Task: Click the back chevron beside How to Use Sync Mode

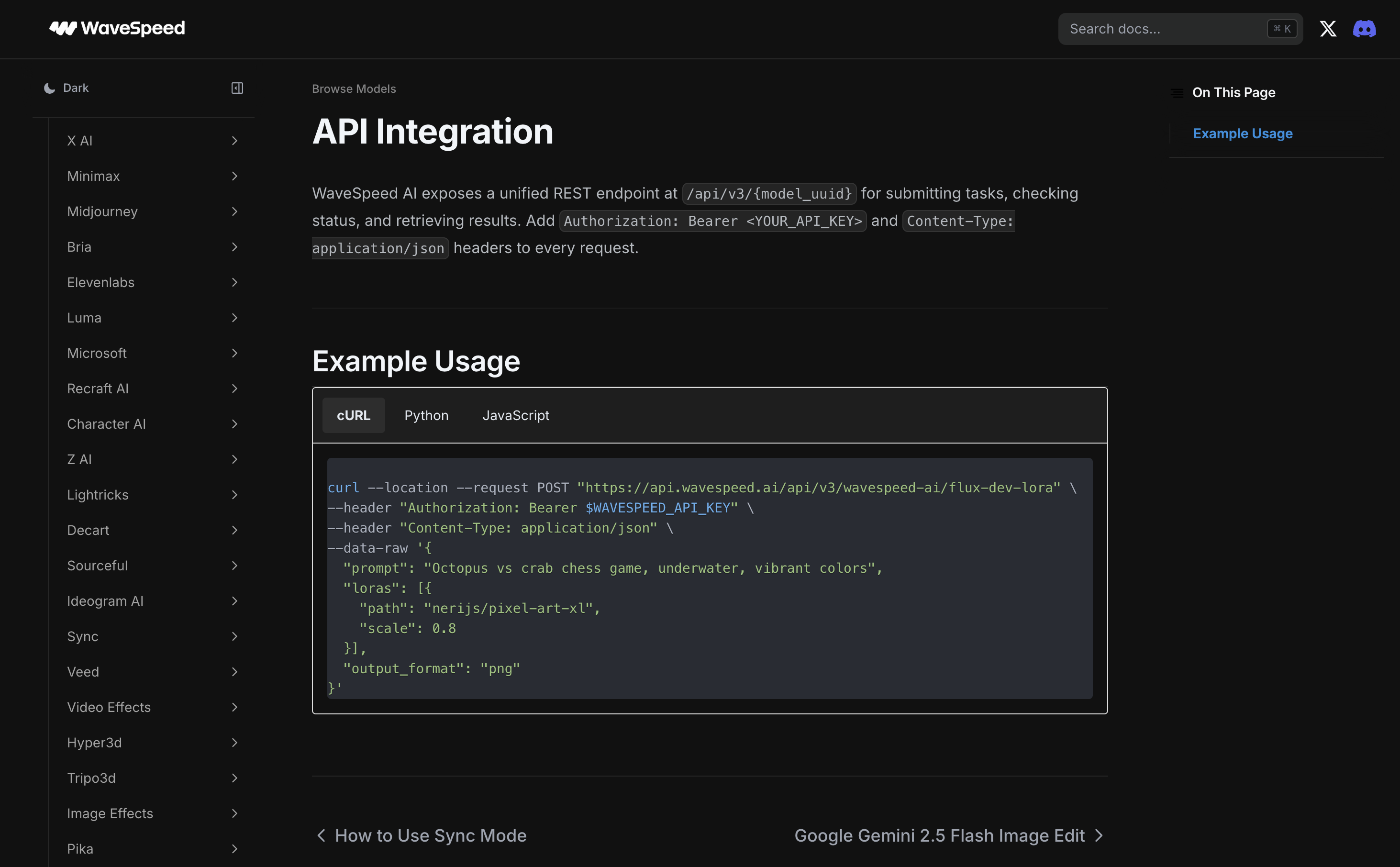Action: [x=322, y=835]
